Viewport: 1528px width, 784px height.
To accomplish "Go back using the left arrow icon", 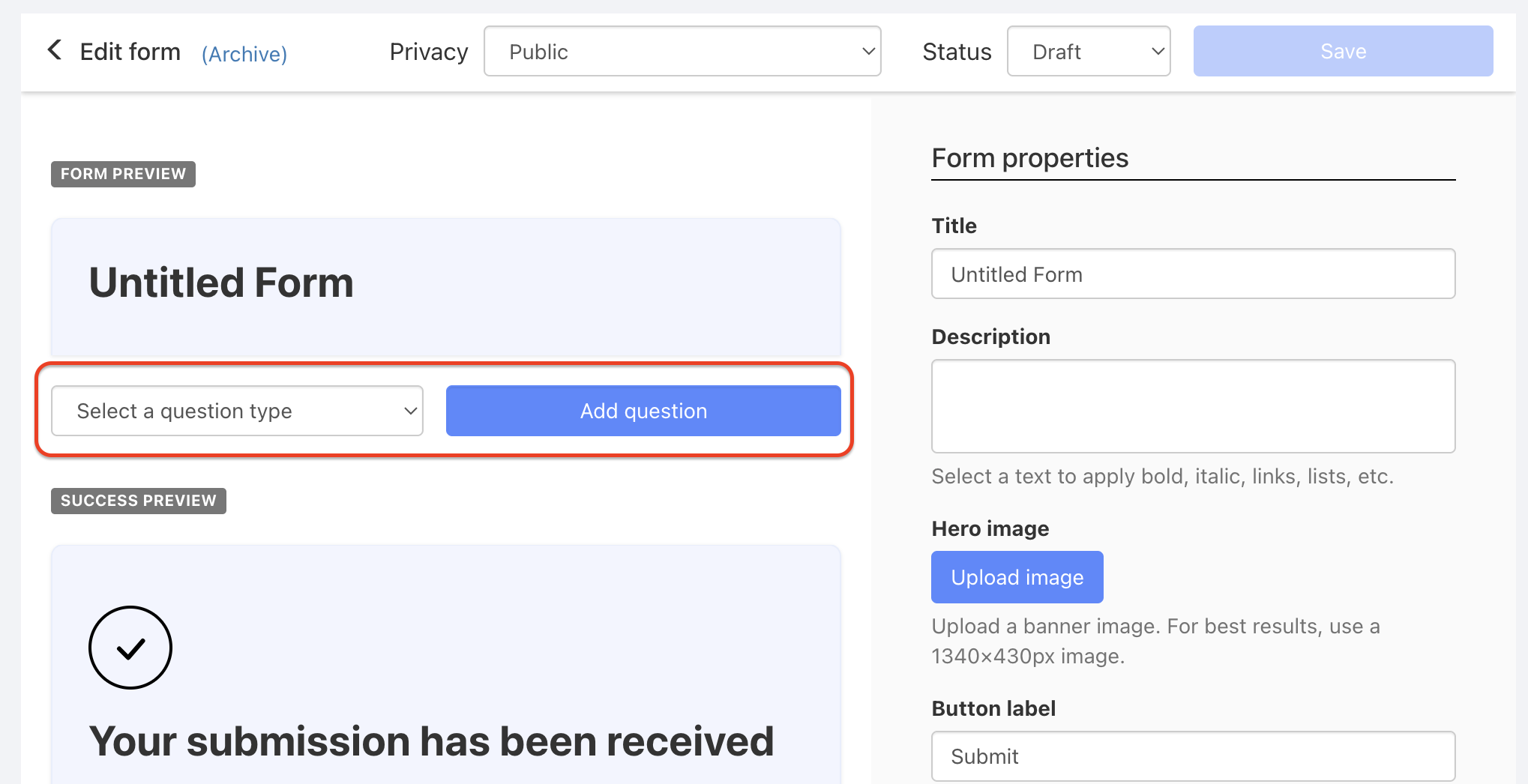I will click(x=54, y=50).
